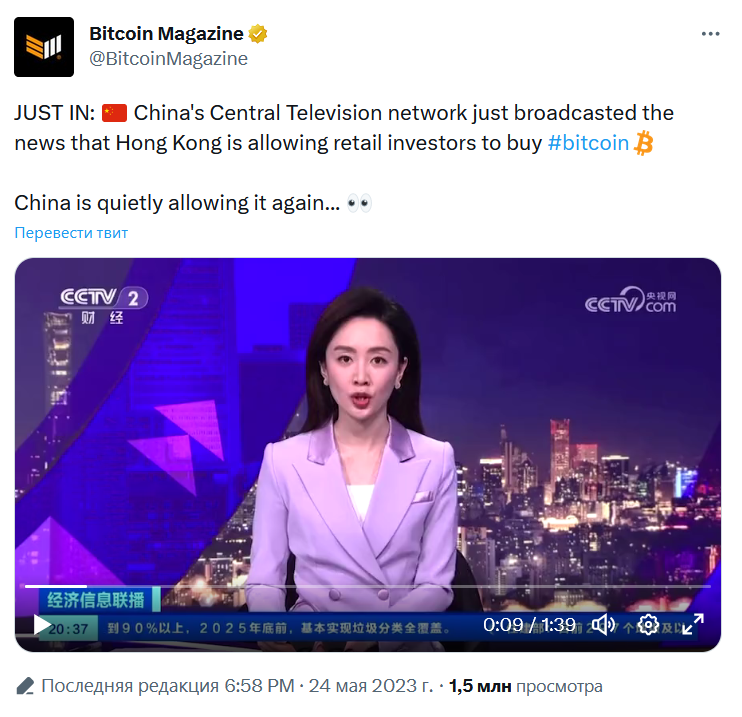This screenshot has height=717, width=742.
Task: Open the tweet timestamp 6:58 PM
Action: pos(259,686)
